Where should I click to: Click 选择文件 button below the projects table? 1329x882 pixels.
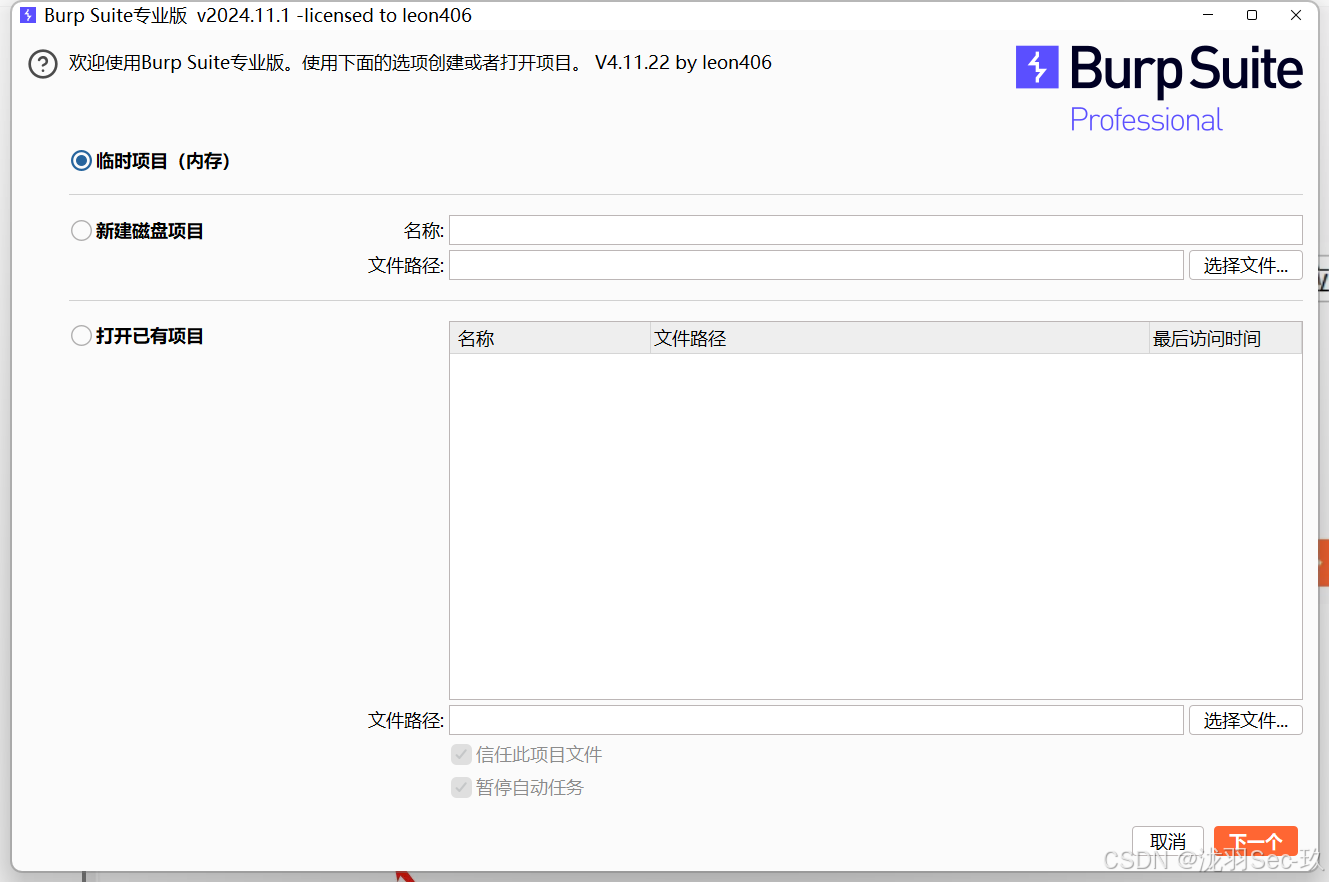pos(1246,720)
